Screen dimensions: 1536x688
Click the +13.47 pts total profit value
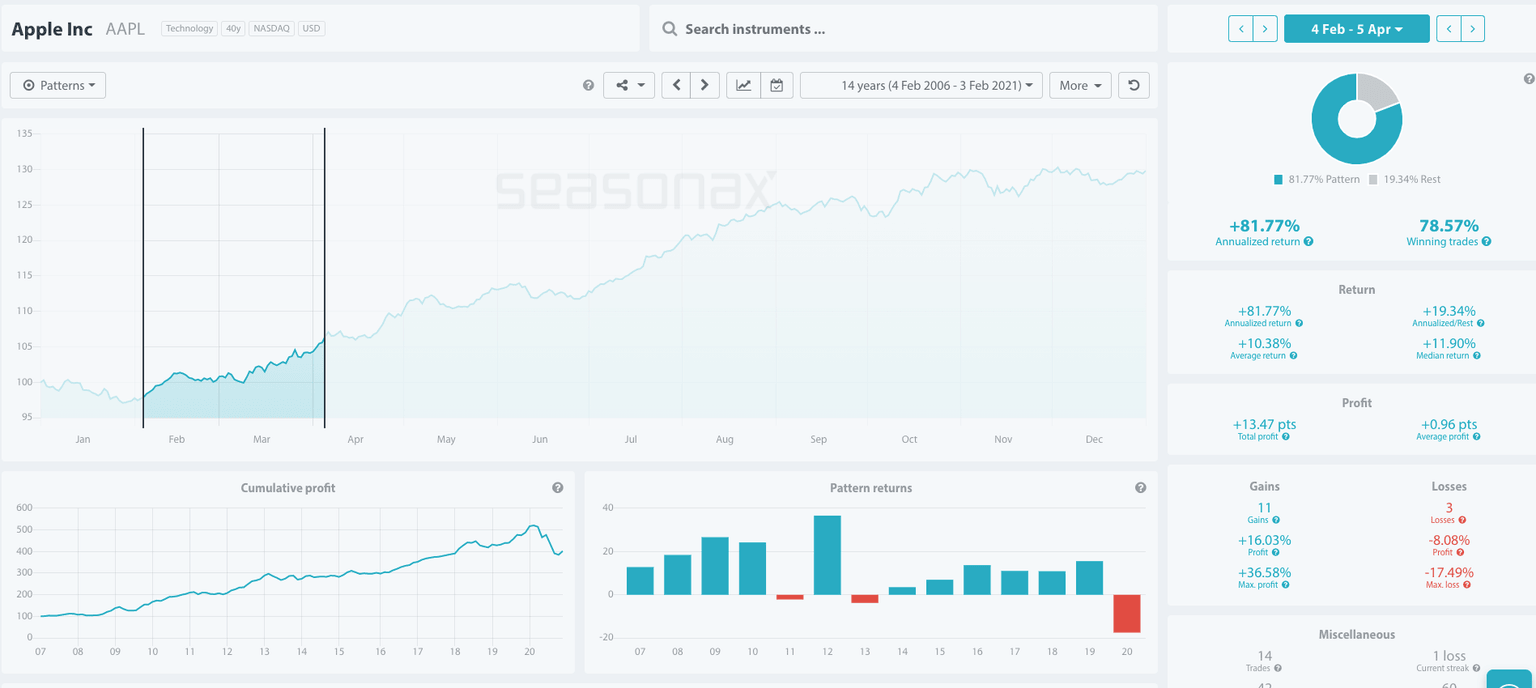1264,424
